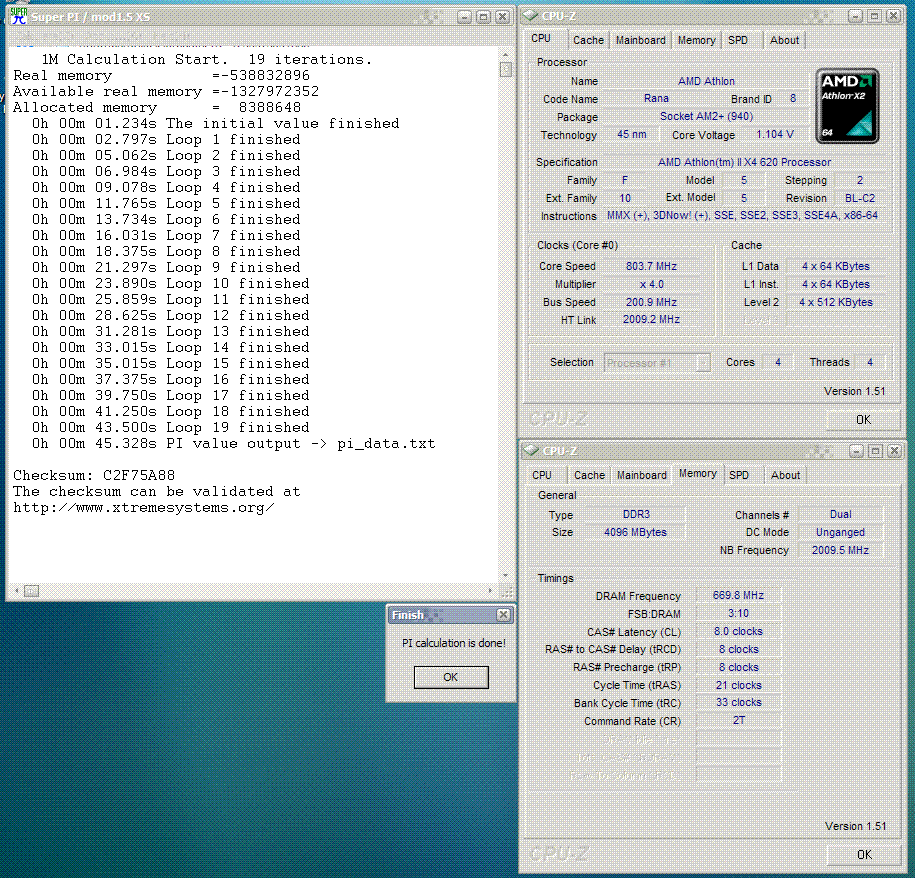Maximize the Super PI window
Image resolution: width=915 pixels, height=878 pixels.
[x=483, y=16]
